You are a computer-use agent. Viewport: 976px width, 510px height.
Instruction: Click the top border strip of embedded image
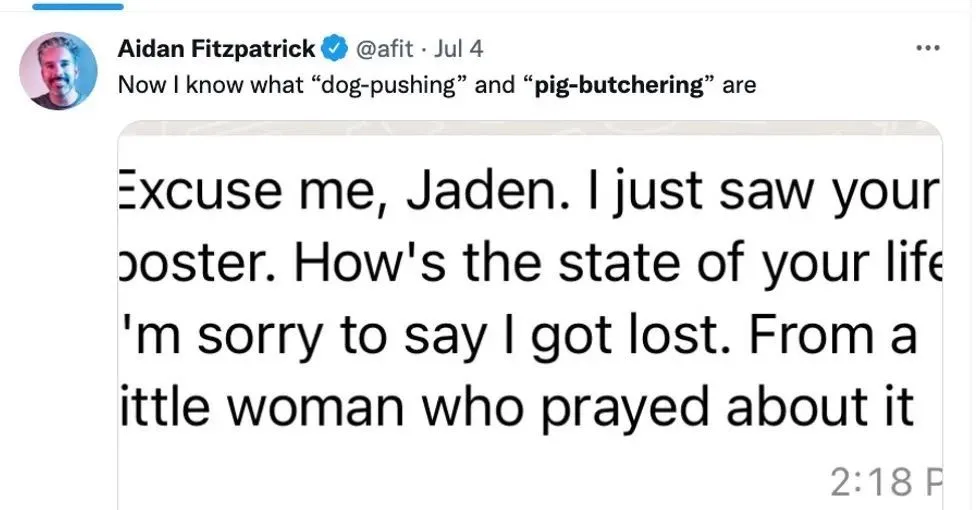(530, 128)
